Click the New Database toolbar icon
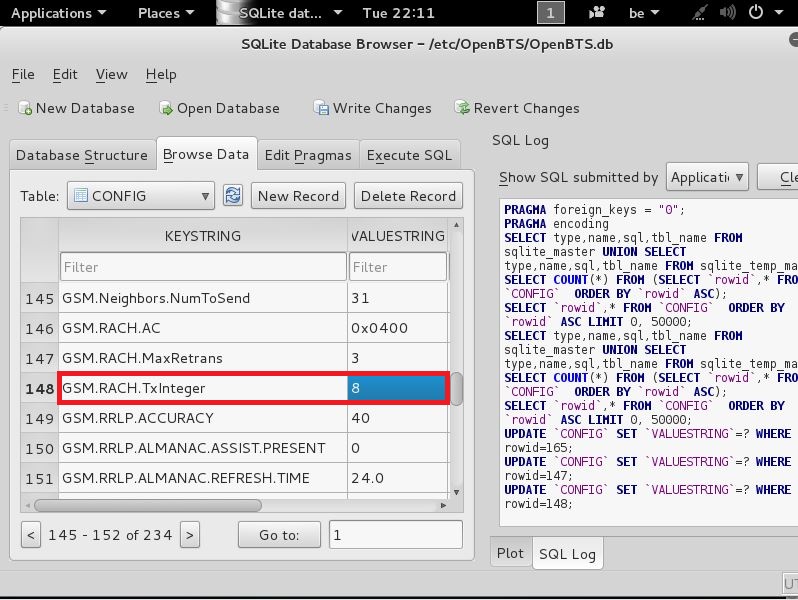Viewport: 798px width, 600px height. point(25,109)
